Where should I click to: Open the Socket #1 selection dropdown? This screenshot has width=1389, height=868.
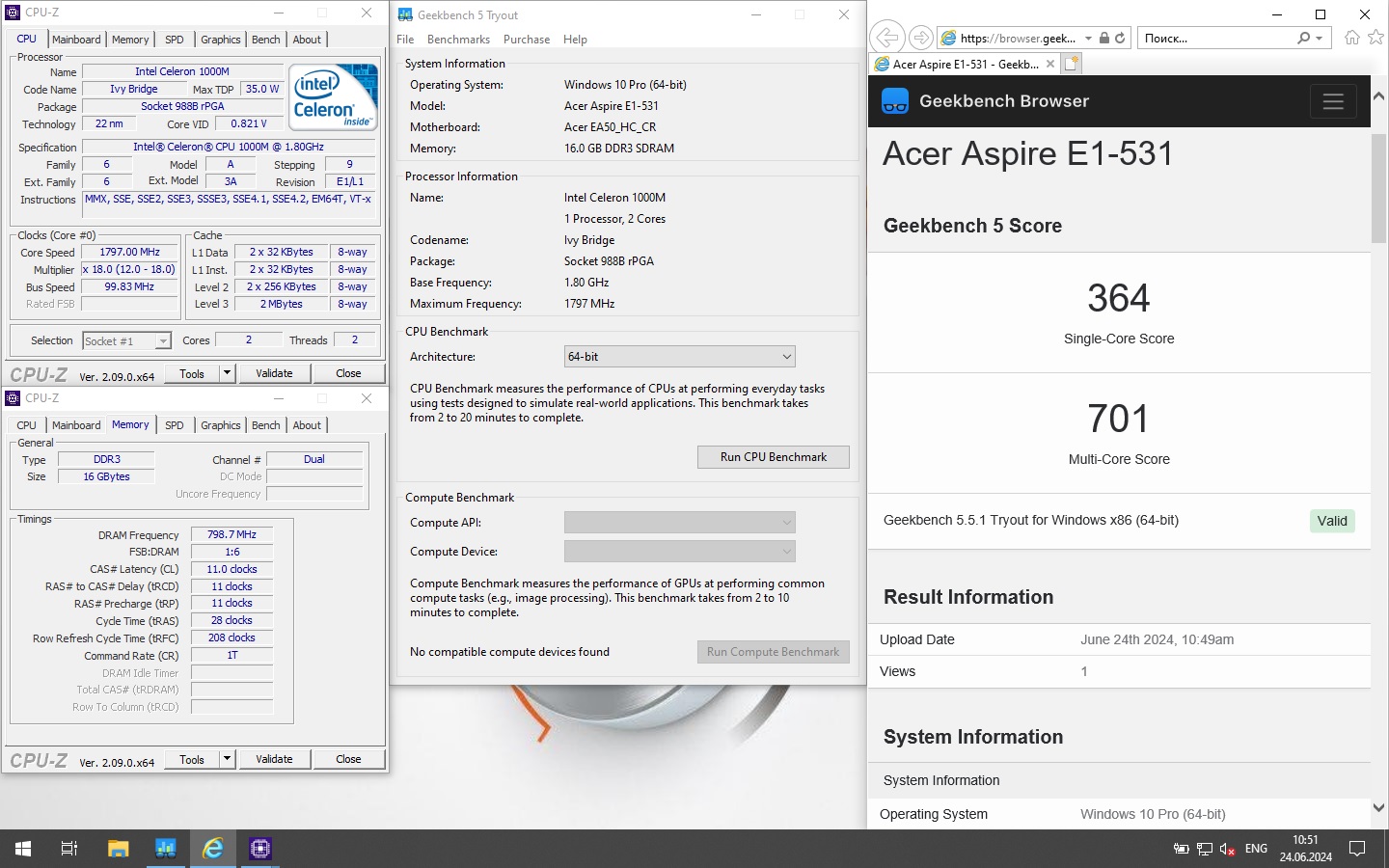point(126,340)
